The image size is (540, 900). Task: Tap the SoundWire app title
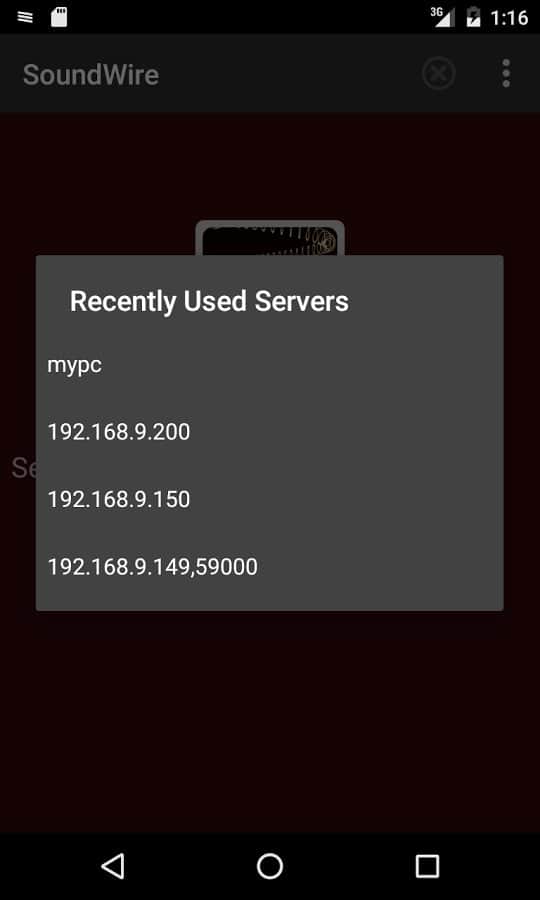tap(91, 75)
